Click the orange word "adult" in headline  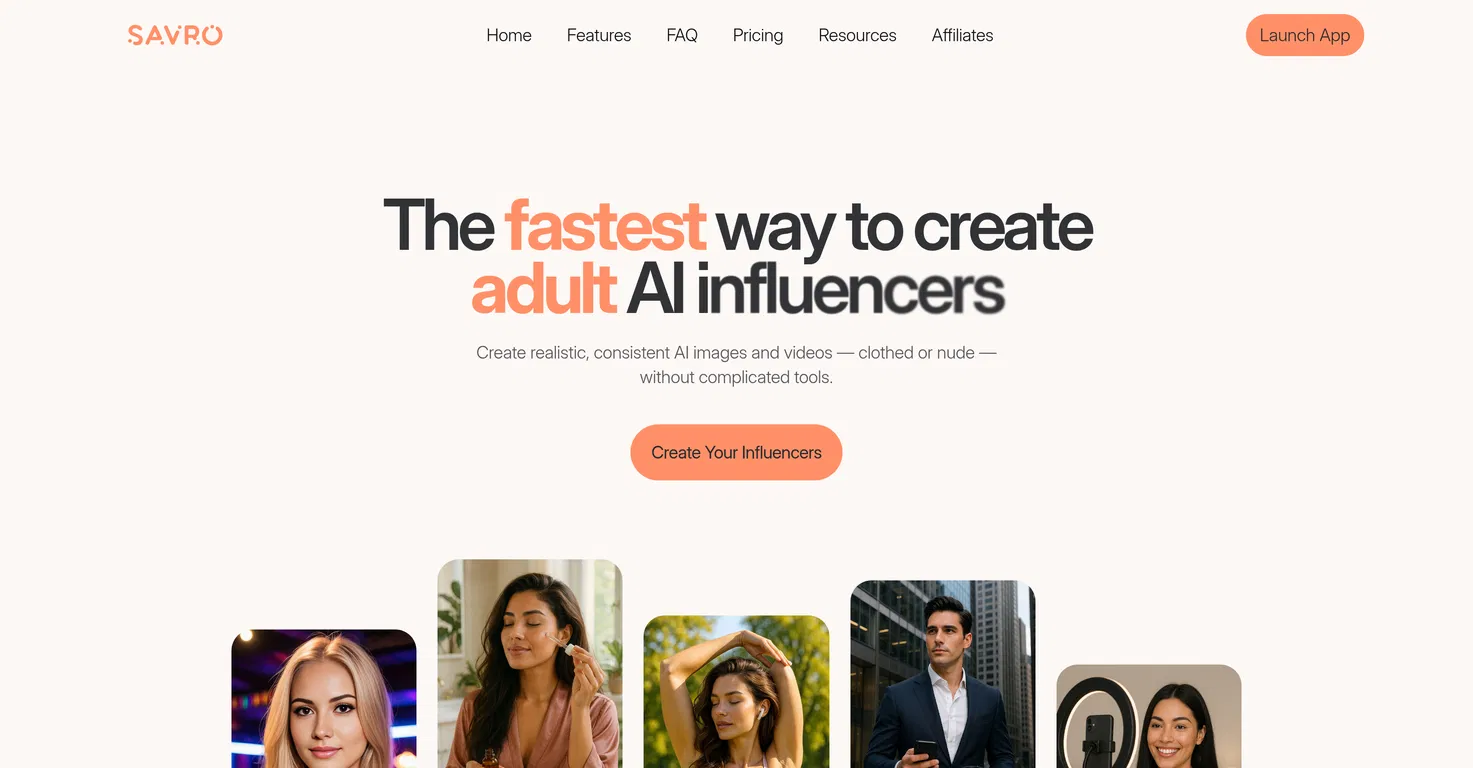(544, 290)
